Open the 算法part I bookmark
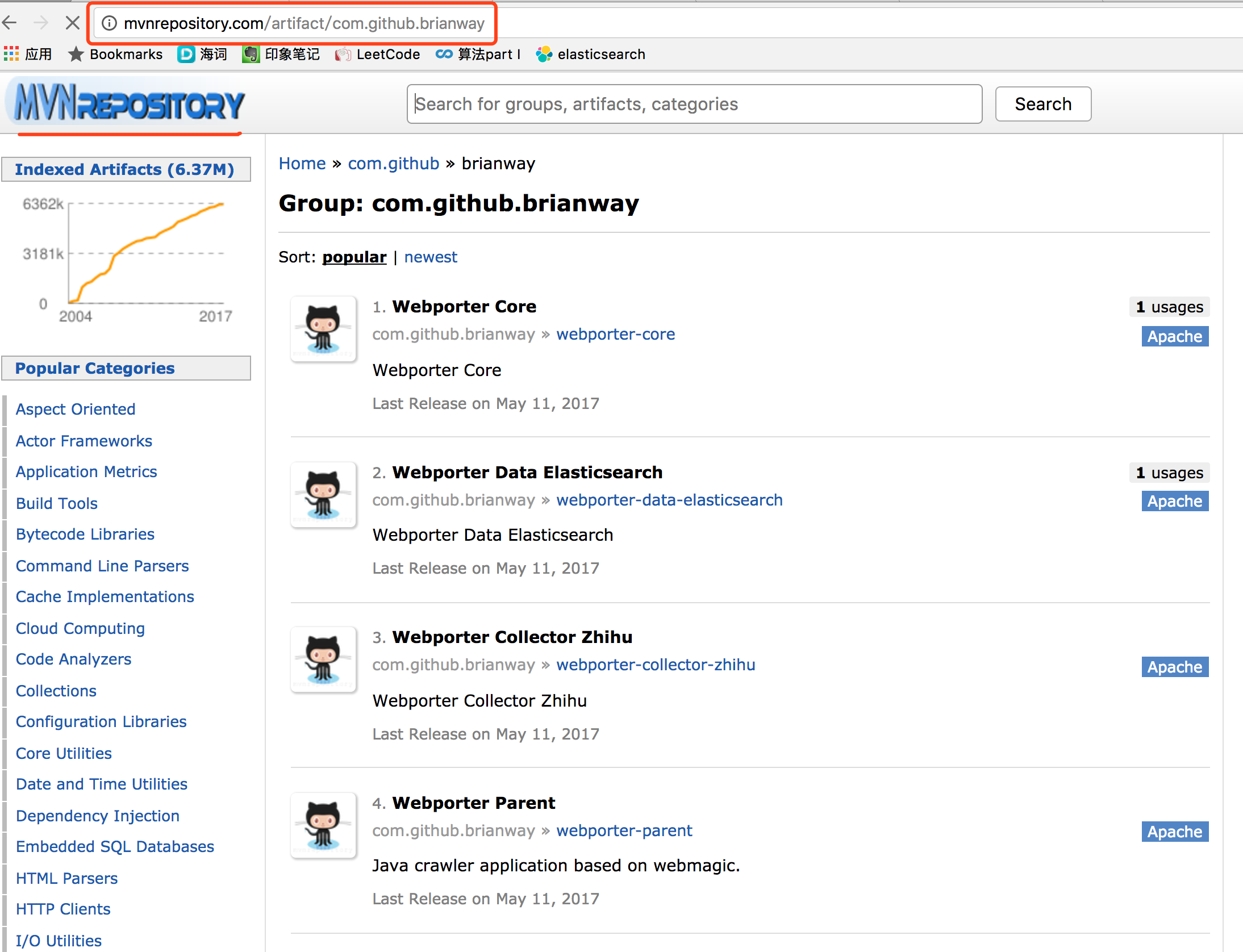Screen dimensions: 1243x952 pyautogui.click(x=478, y=54)
